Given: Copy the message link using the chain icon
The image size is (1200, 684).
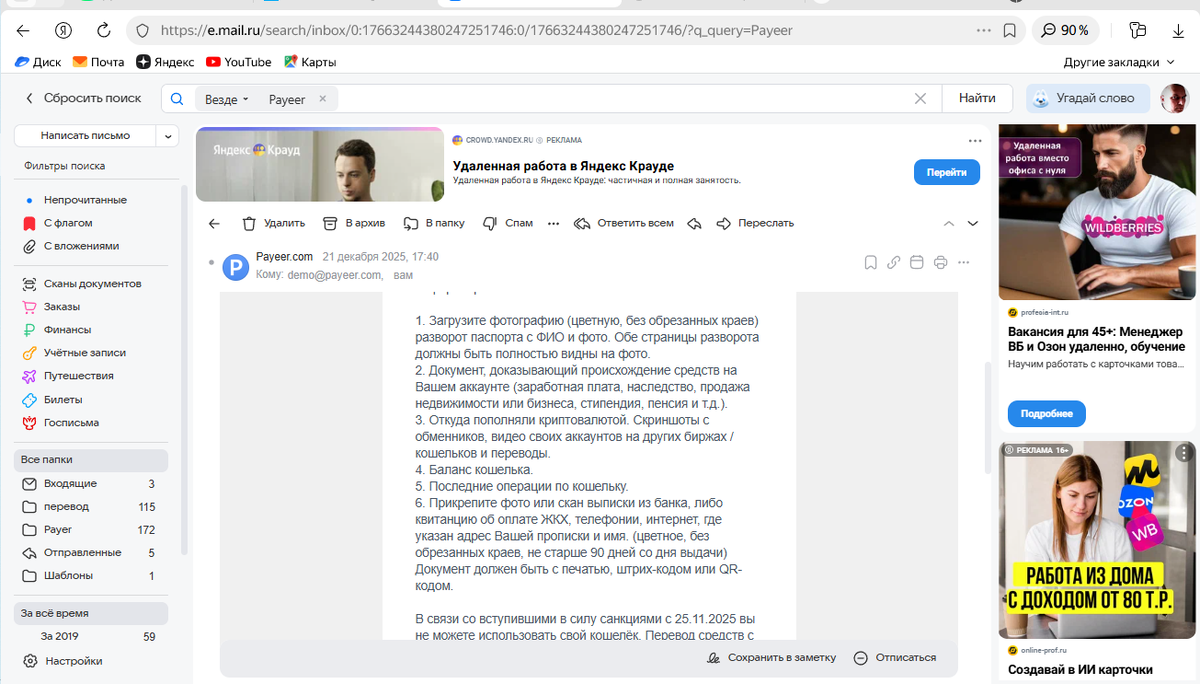Looking at the screenshot, I should 892,261.
